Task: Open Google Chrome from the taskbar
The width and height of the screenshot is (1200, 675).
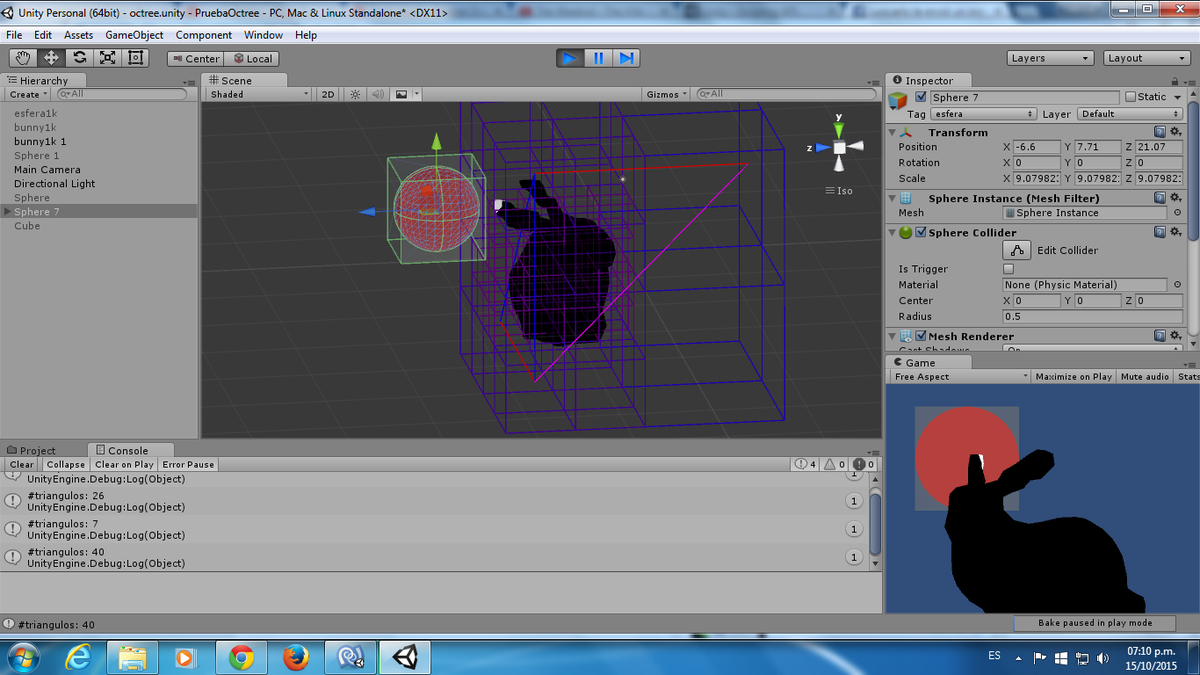Action: 241,657
